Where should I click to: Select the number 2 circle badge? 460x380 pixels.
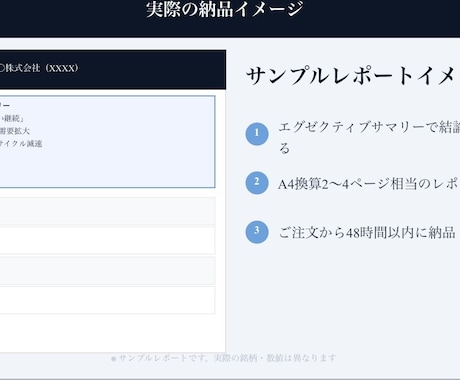coord(257,183)
